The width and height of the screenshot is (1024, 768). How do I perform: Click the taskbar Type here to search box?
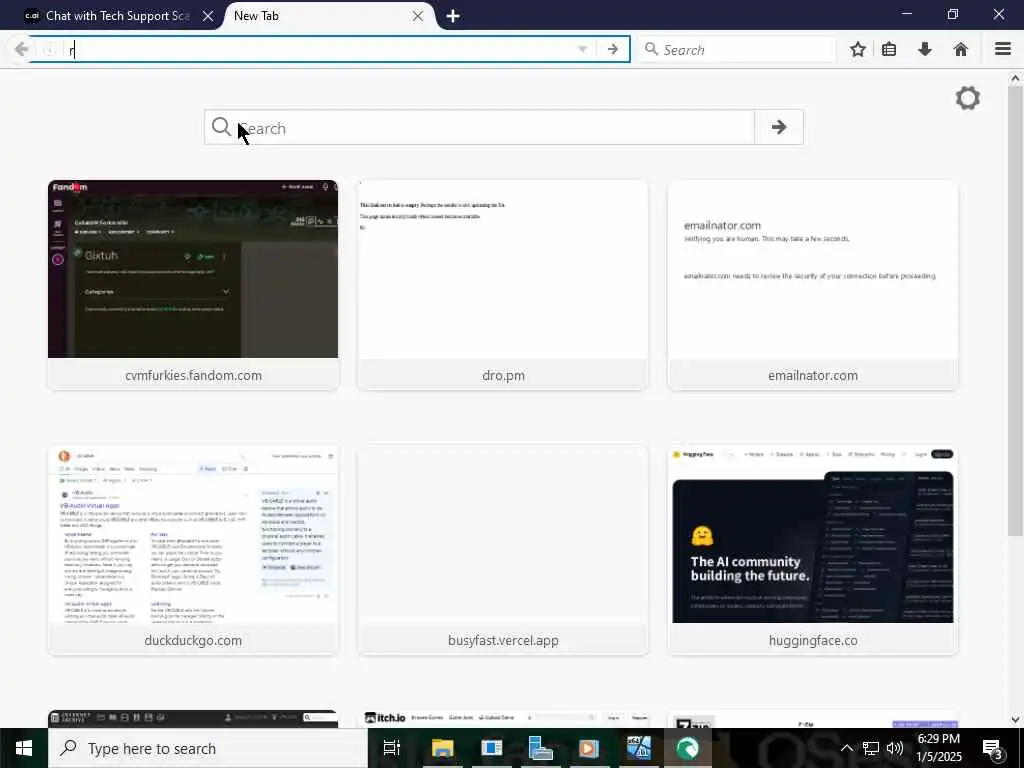click(208, 748)
